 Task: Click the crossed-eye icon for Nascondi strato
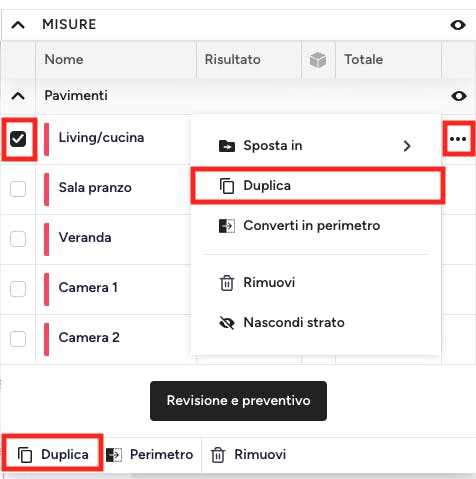[227, 323]
